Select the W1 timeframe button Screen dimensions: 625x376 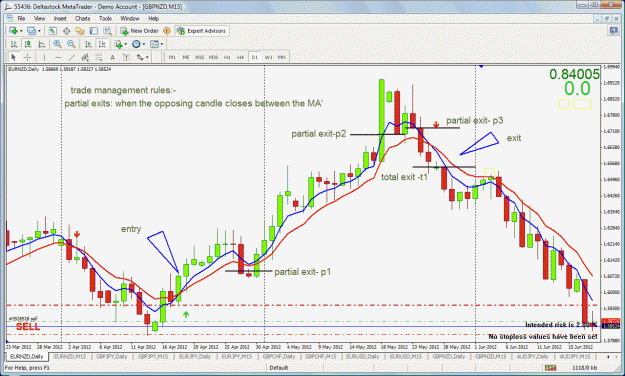click(268, 57)
